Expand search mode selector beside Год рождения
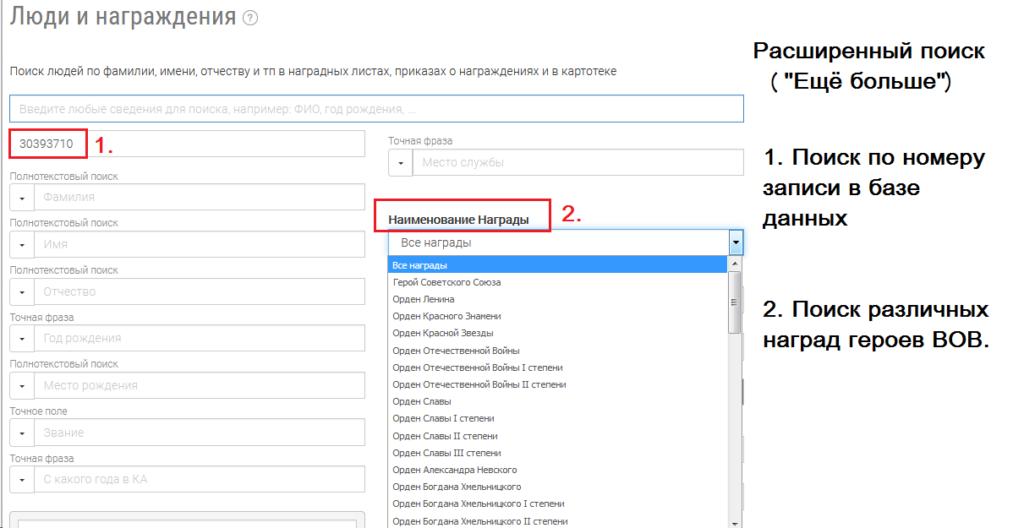Screen dimensions: 1024x528 point(21,339)
